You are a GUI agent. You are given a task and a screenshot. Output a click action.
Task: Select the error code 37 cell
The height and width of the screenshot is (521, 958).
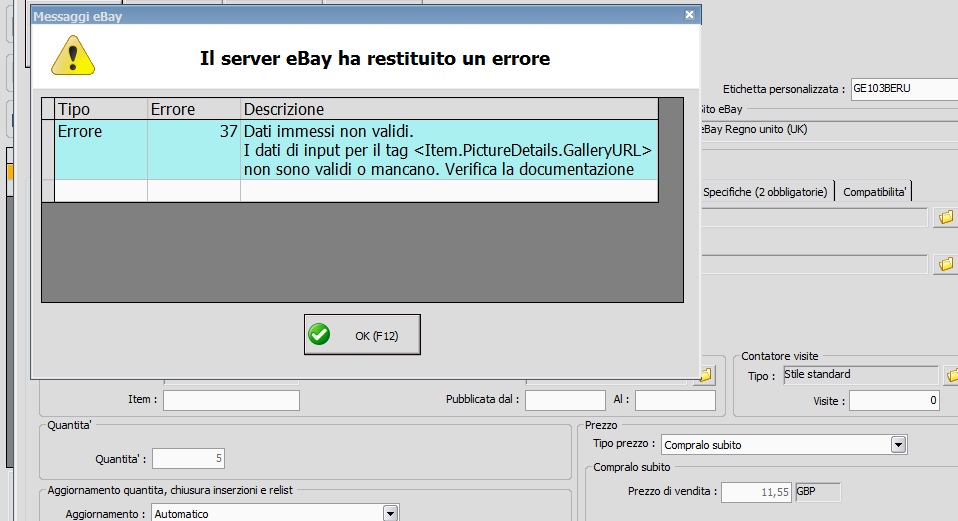pos(194,150)
